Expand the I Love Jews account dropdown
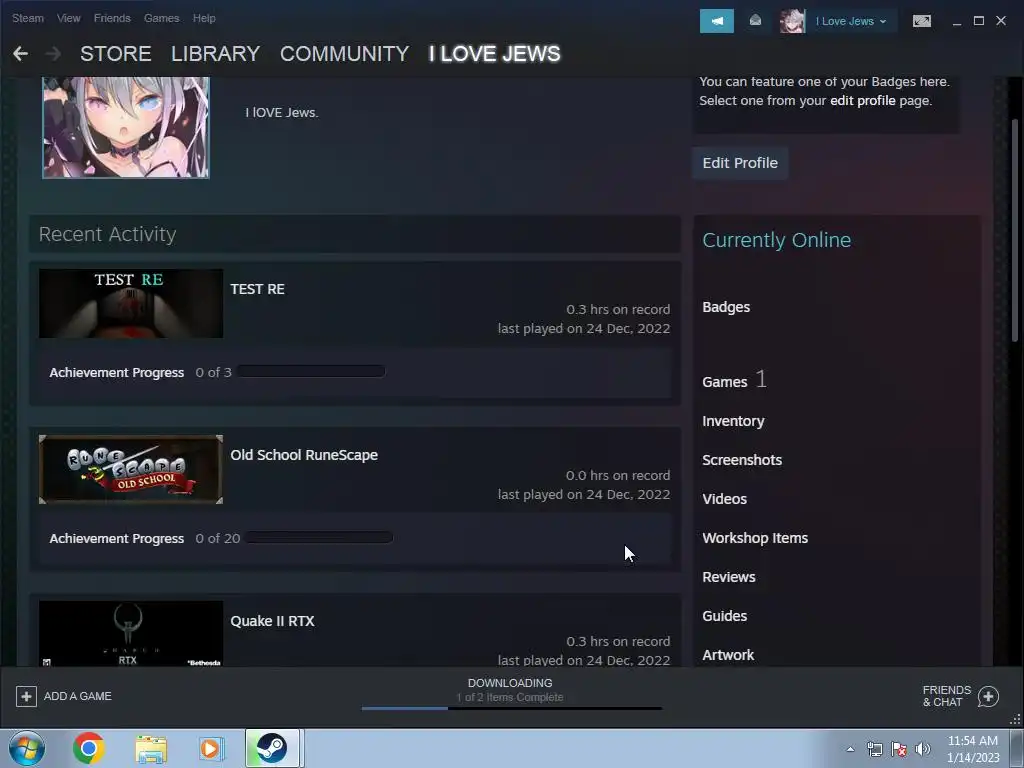This screenshot has height=768, width=1024. click(851, 21)
